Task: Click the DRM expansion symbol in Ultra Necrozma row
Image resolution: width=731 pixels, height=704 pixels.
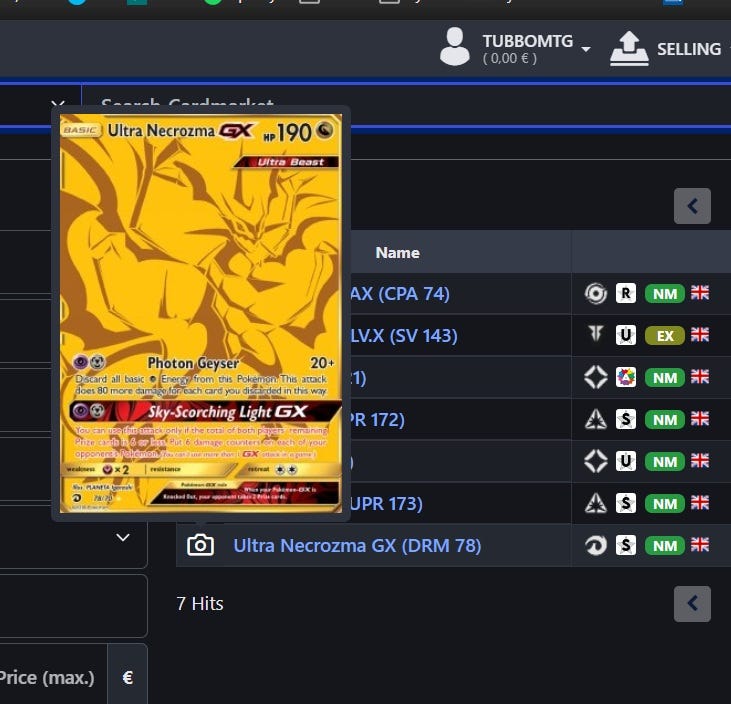Action: 596,545
